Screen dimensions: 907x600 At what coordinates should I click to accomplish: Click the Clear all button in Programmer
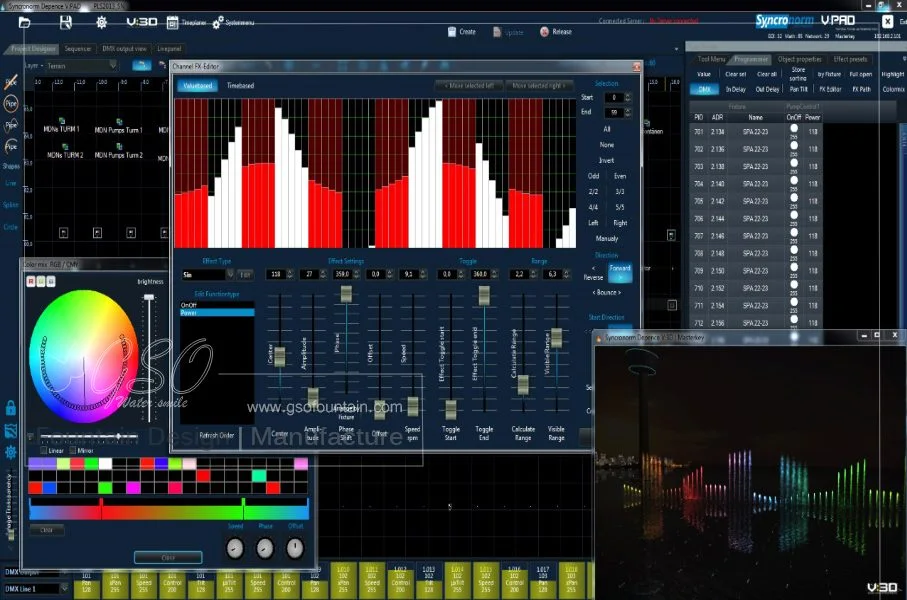coord(767,74)
